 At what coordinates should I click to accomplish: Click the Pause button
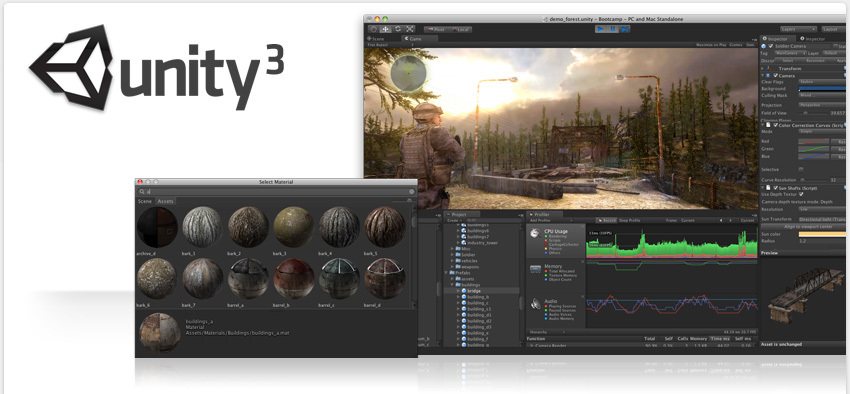[613, 29]
